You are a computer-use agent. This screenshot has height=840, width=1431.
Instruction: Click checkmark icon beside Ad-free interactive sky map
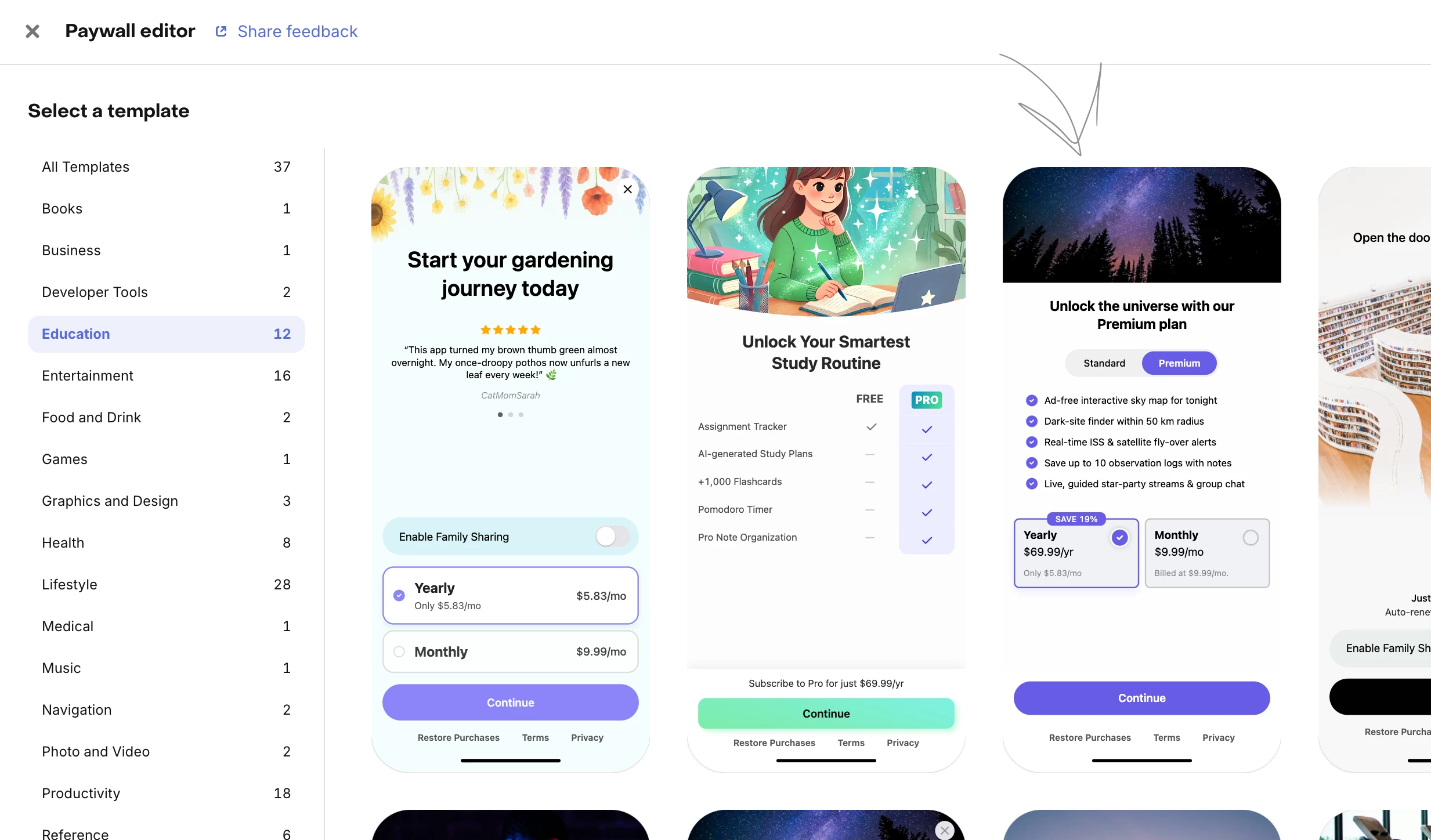tap(1032, 400)
